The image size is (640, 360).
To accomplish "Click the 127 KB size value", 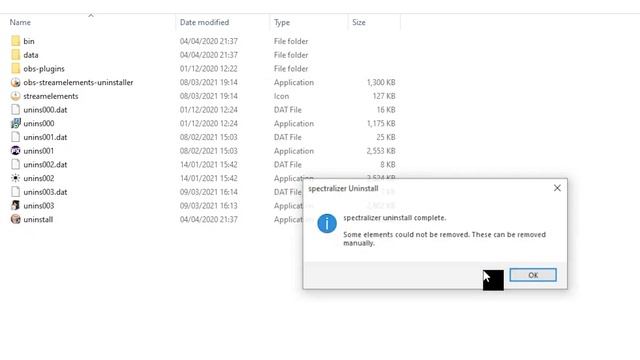I will (384, 96).
